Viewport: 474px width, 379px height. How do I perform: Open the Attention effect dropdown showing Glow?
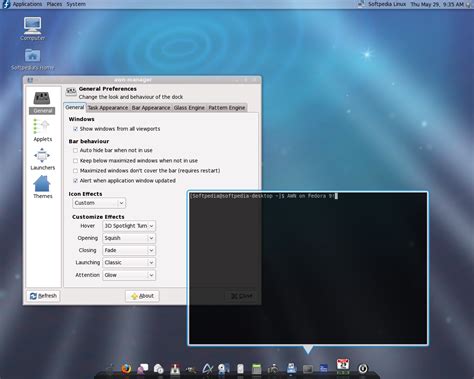[x=129, y=275]
